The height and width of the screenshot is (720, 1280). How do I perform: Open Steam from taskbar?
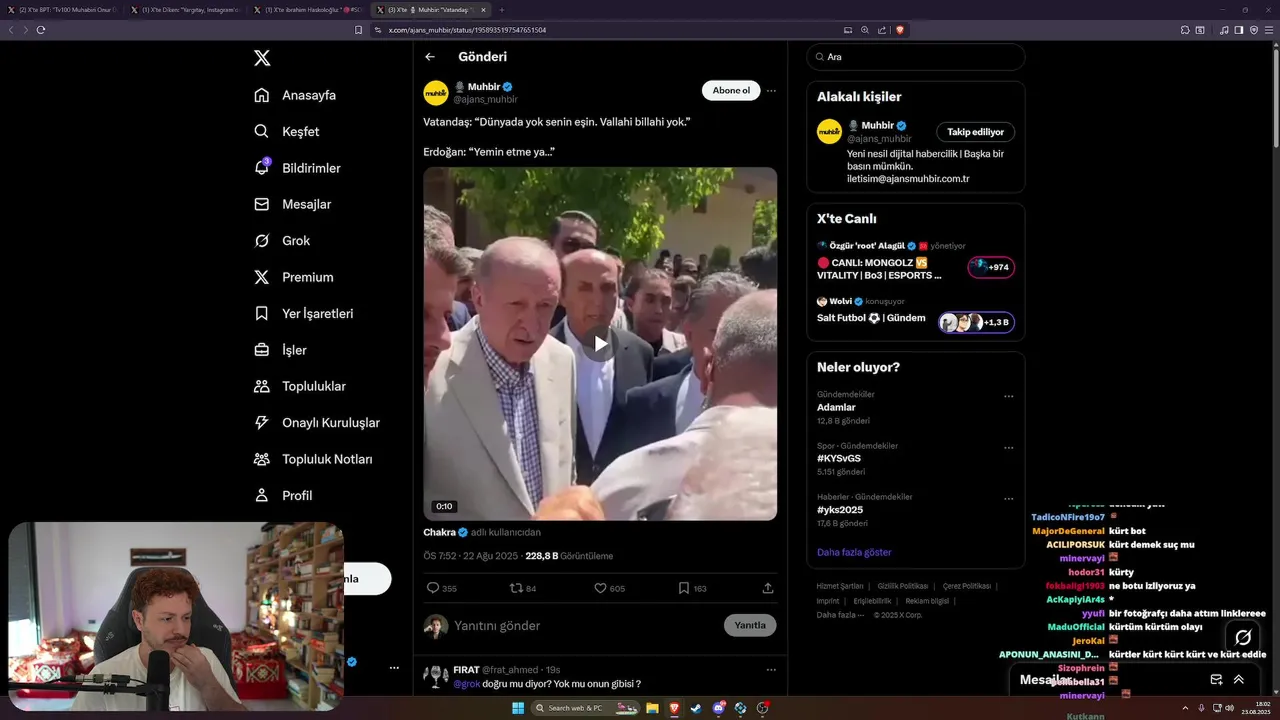[696, 708]
